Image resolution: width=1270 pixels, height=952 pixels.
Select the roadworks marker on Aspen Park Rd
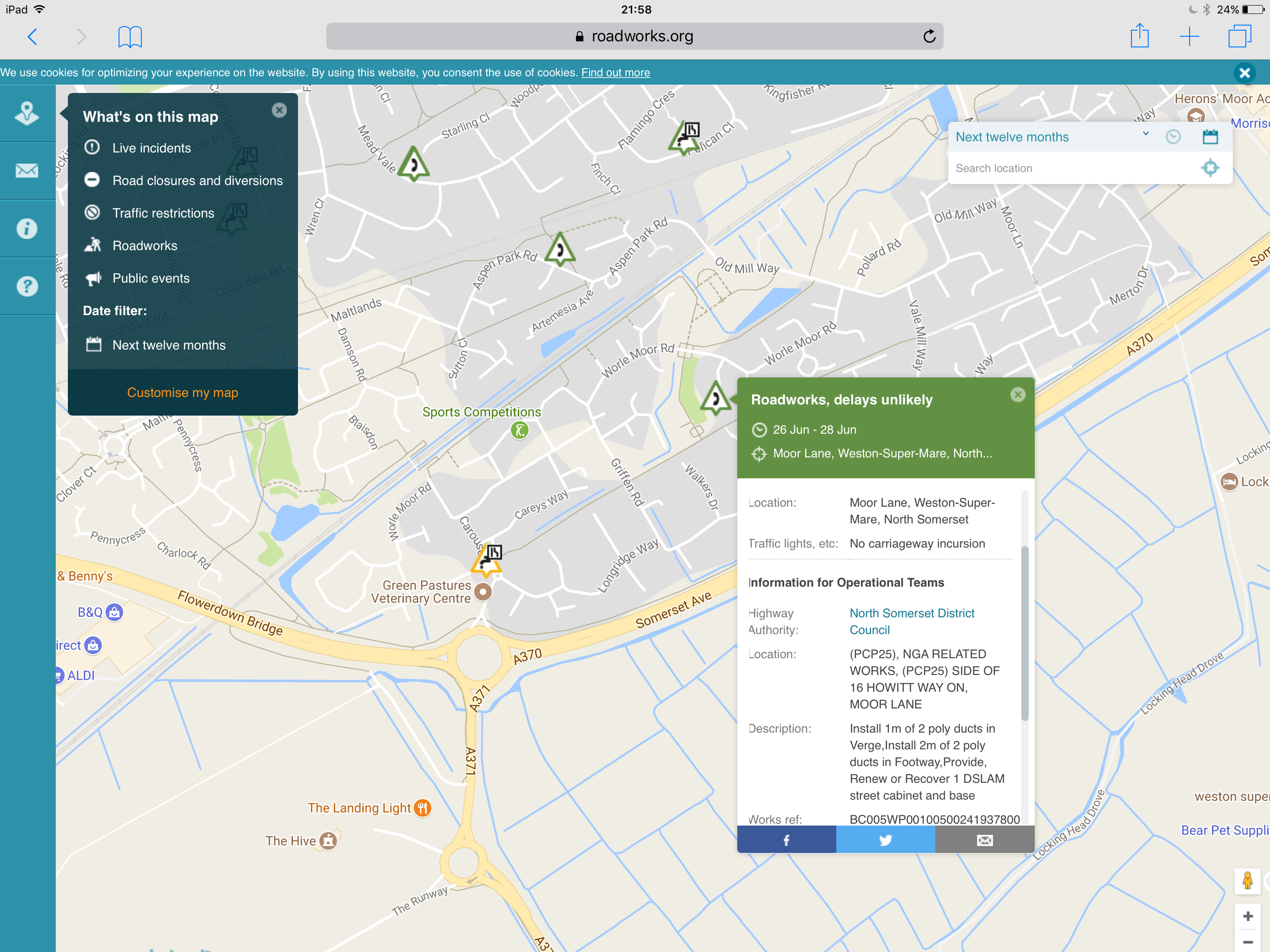tap(560, 250)
